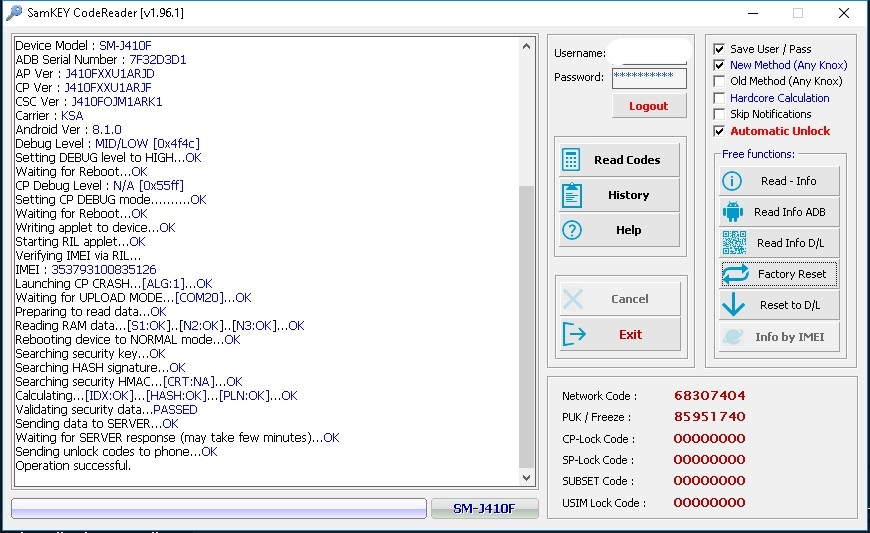Choose the Reset to D/L button
The width and height of the screenshot is (870, 533).
pos(779,305)
